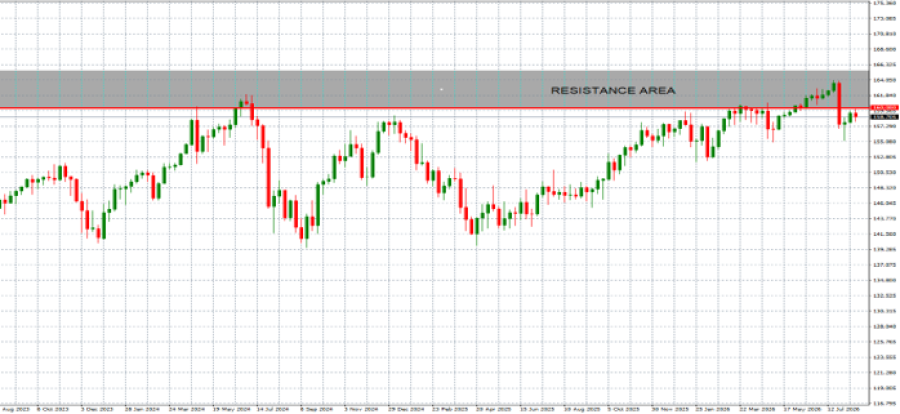Click the 3 Dec 2023 date label

(97, 410)
